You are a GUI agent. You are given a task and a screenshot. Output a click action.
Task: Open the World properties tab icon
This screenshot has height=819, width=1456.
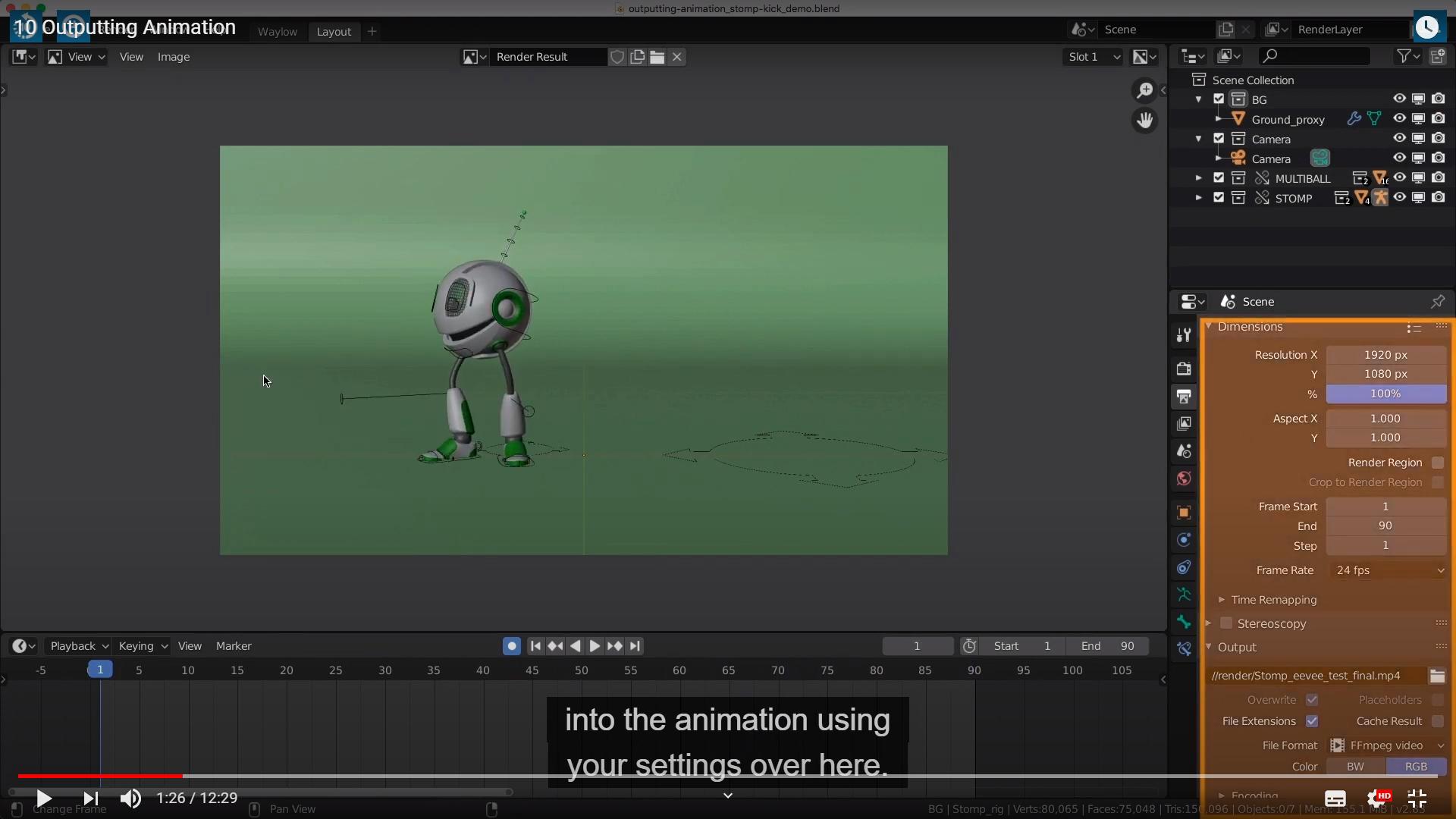1184,479
